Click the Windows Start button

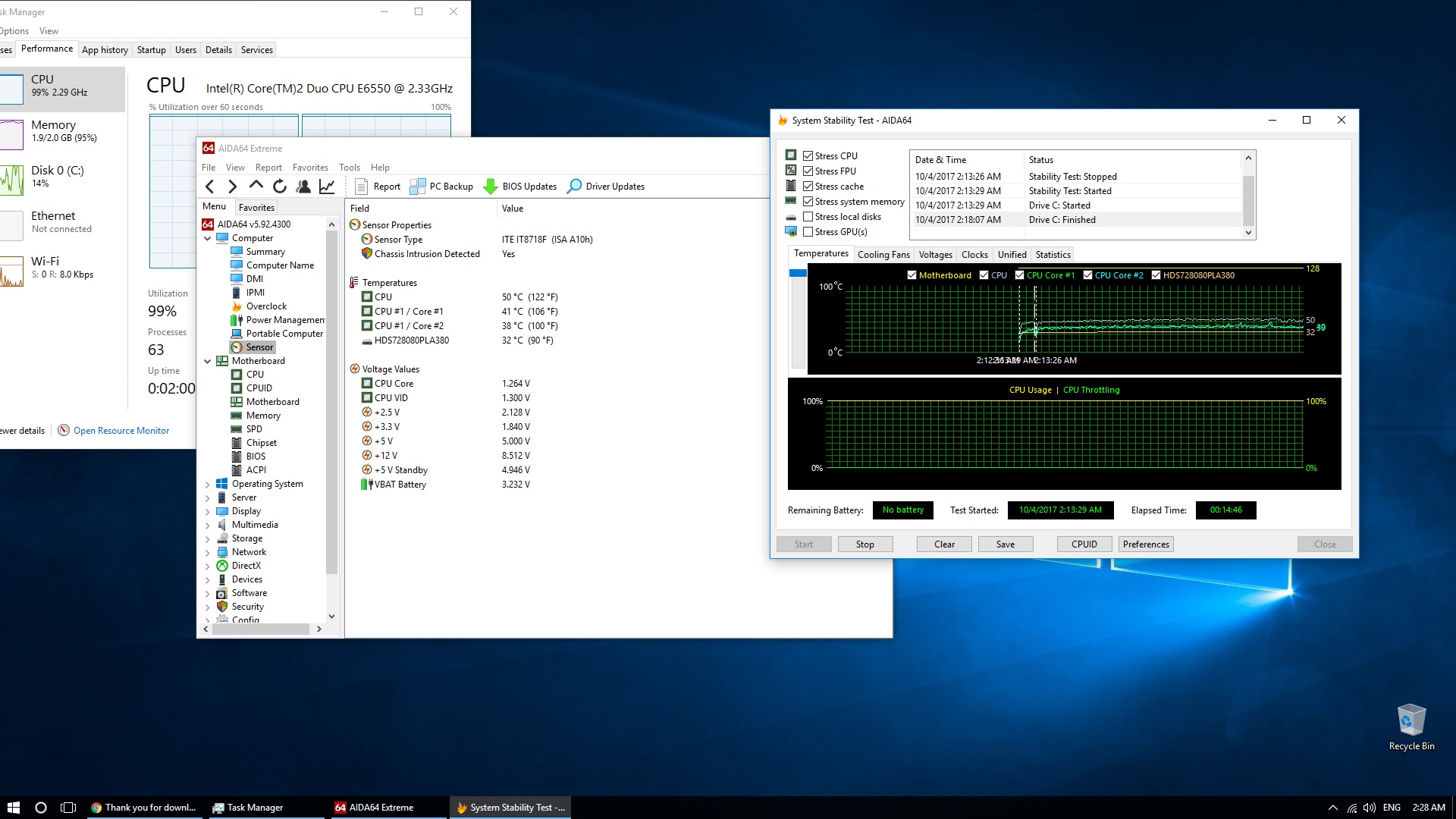13,808
